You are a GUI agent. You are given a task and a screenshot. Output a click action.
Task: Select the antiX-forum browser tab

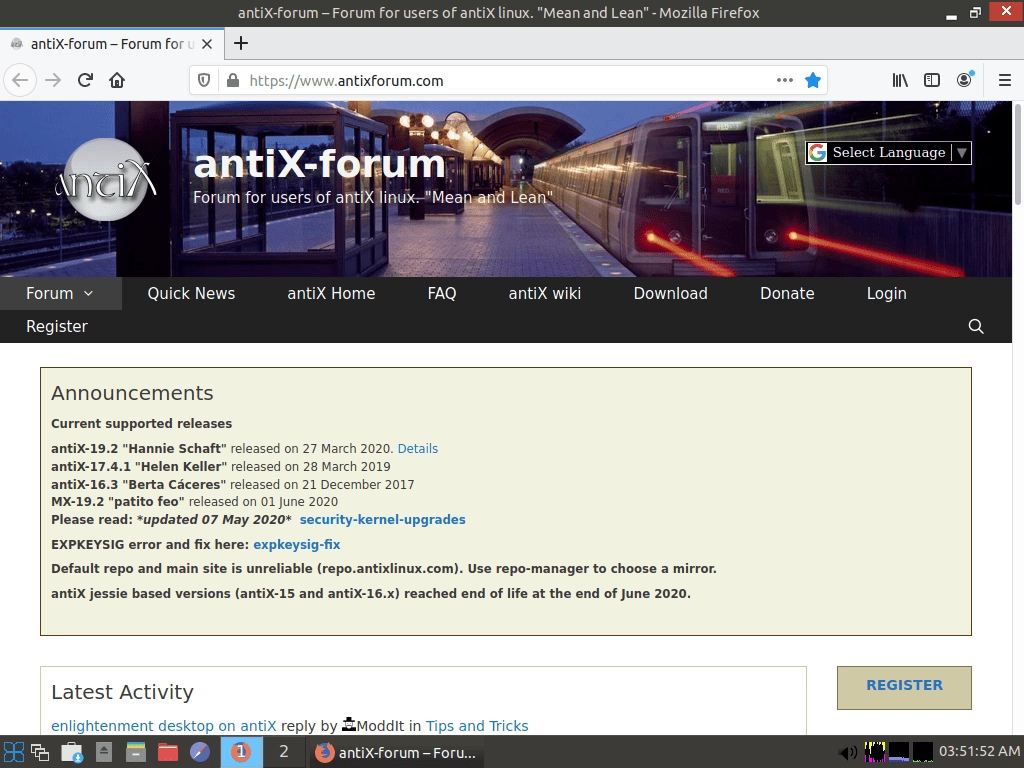tap(112, 44)
